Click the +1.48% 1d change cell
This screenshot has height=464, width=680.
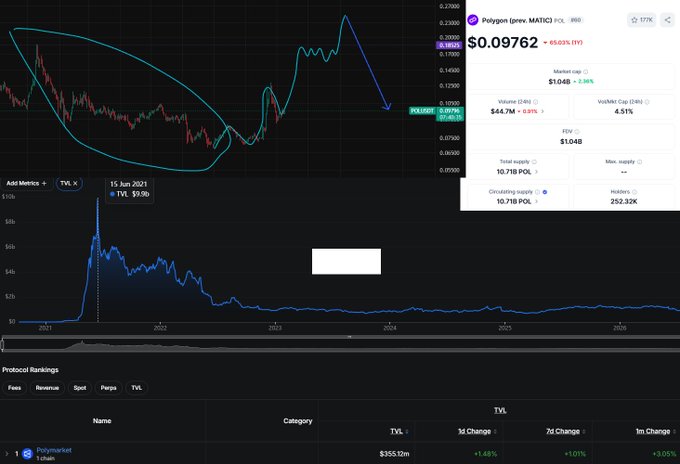[485, 454]
